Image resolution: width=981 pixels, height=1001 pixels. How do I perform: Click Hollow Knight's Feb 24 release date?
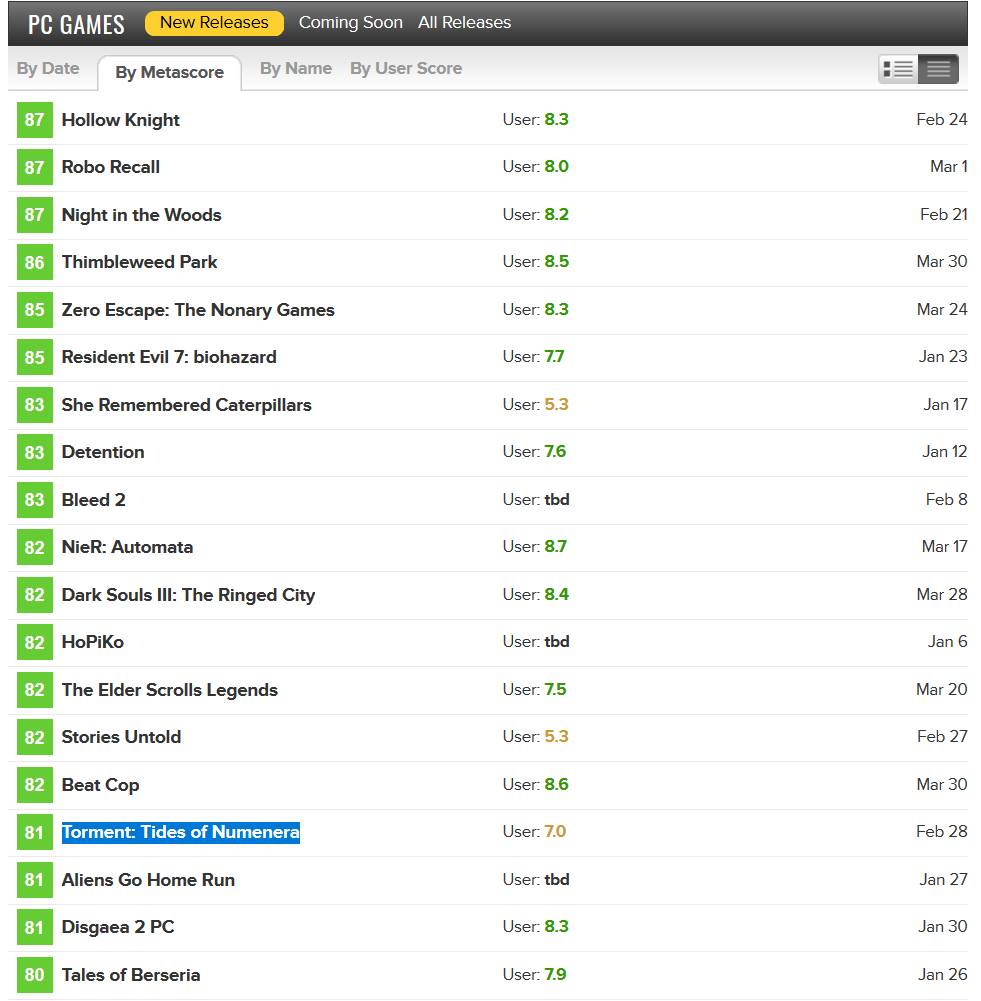941,120
